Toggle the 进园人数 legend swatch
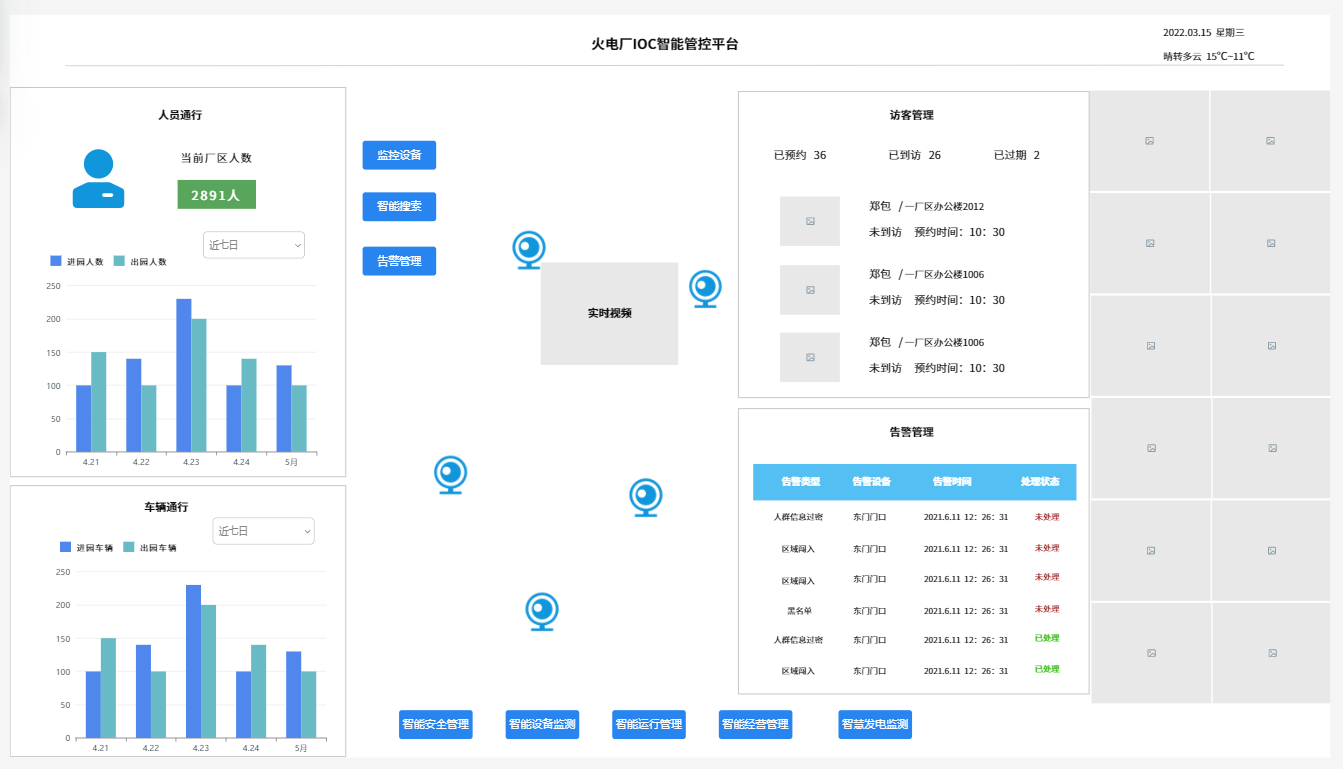This screenshot has height=769, width=1343. tap(56, 261)
